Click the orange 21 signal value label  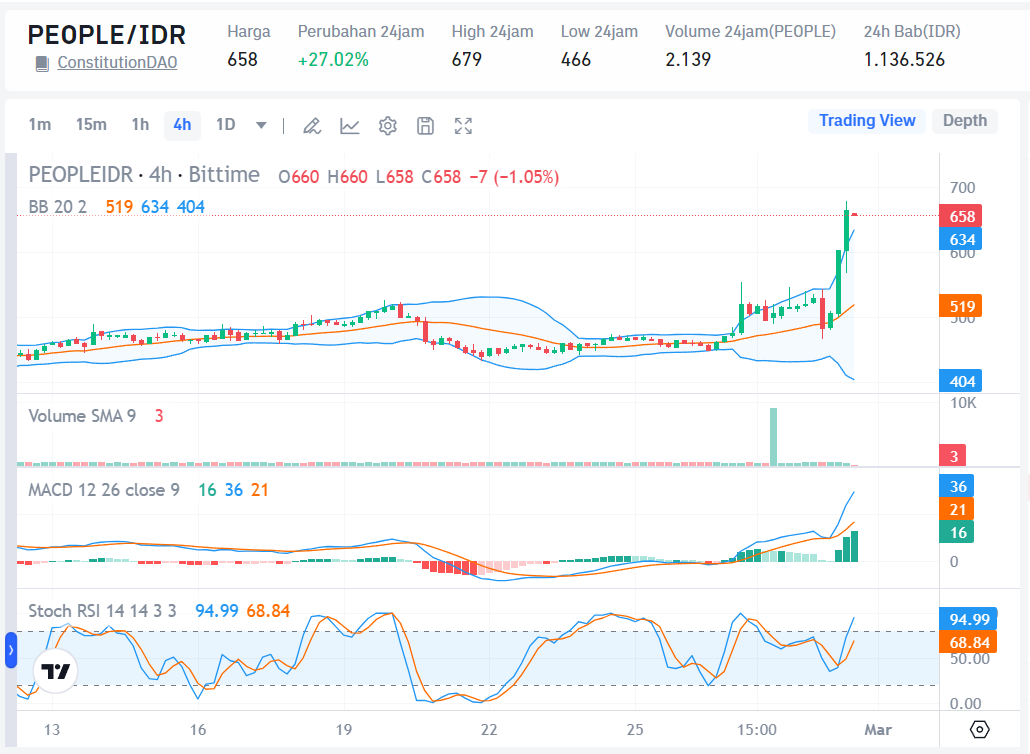click(957, 510)
